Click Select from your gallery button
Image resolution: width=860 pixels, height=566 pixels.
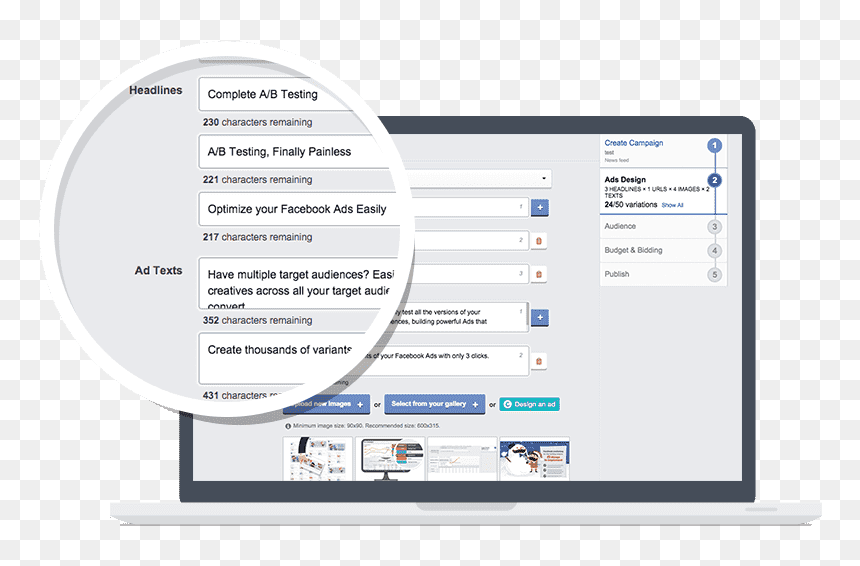coord(434,404)
